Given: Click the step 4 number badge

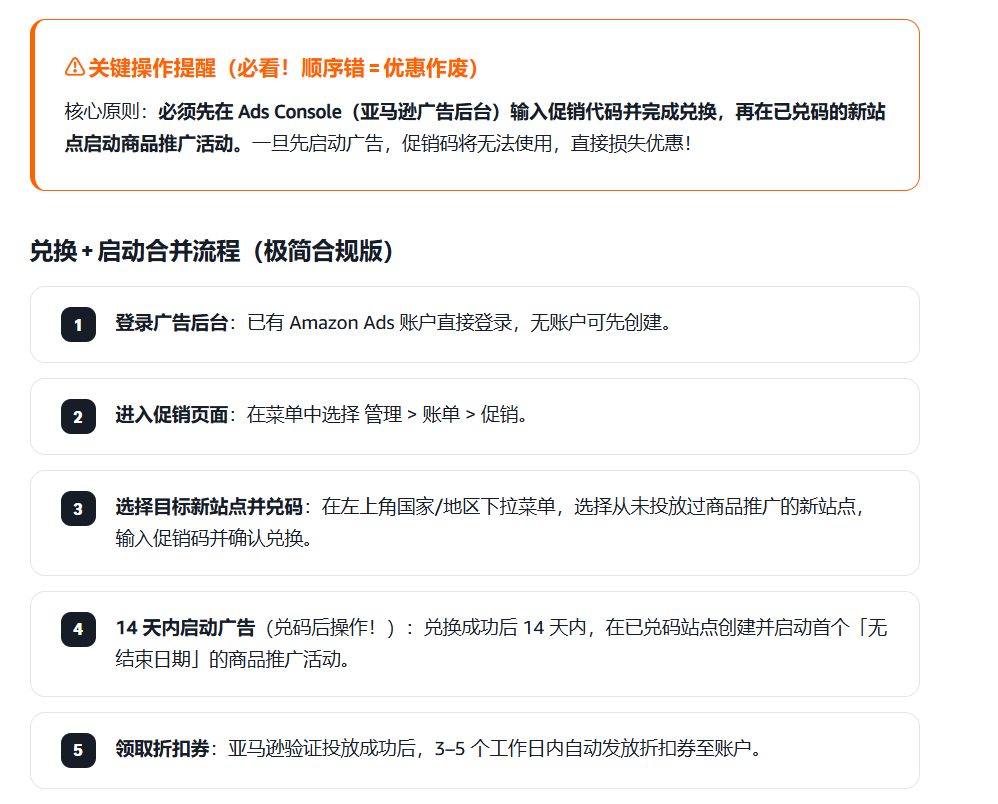Looking at the screenshot, I should [x=78, y=630].
